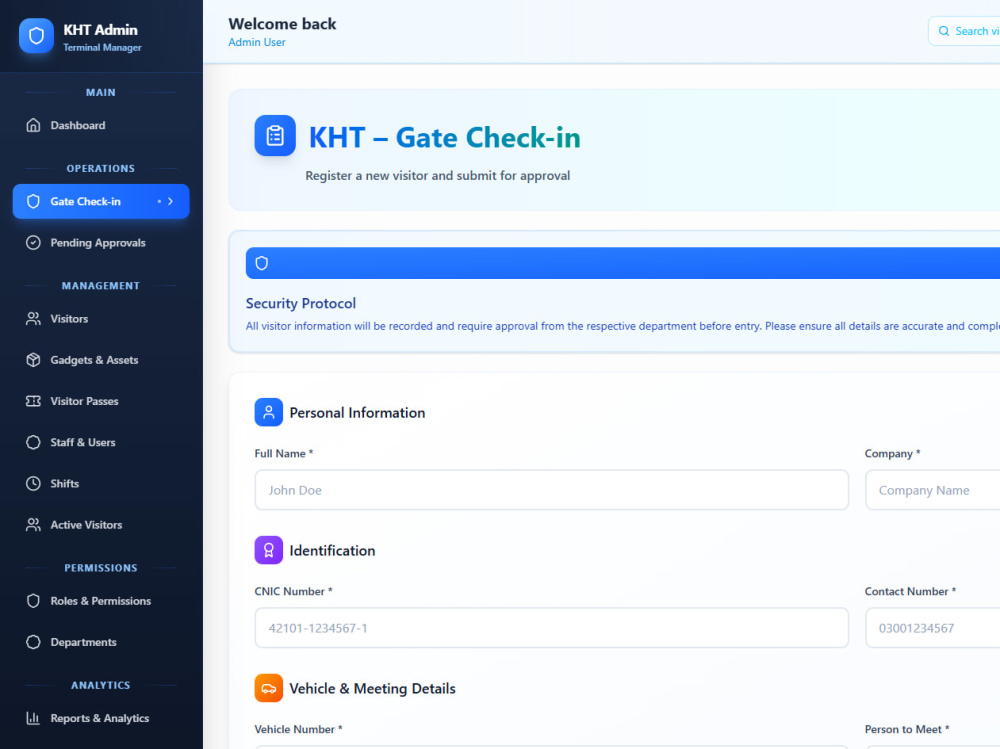
Task: Navigate to Staff & Users
Action: 101,442
